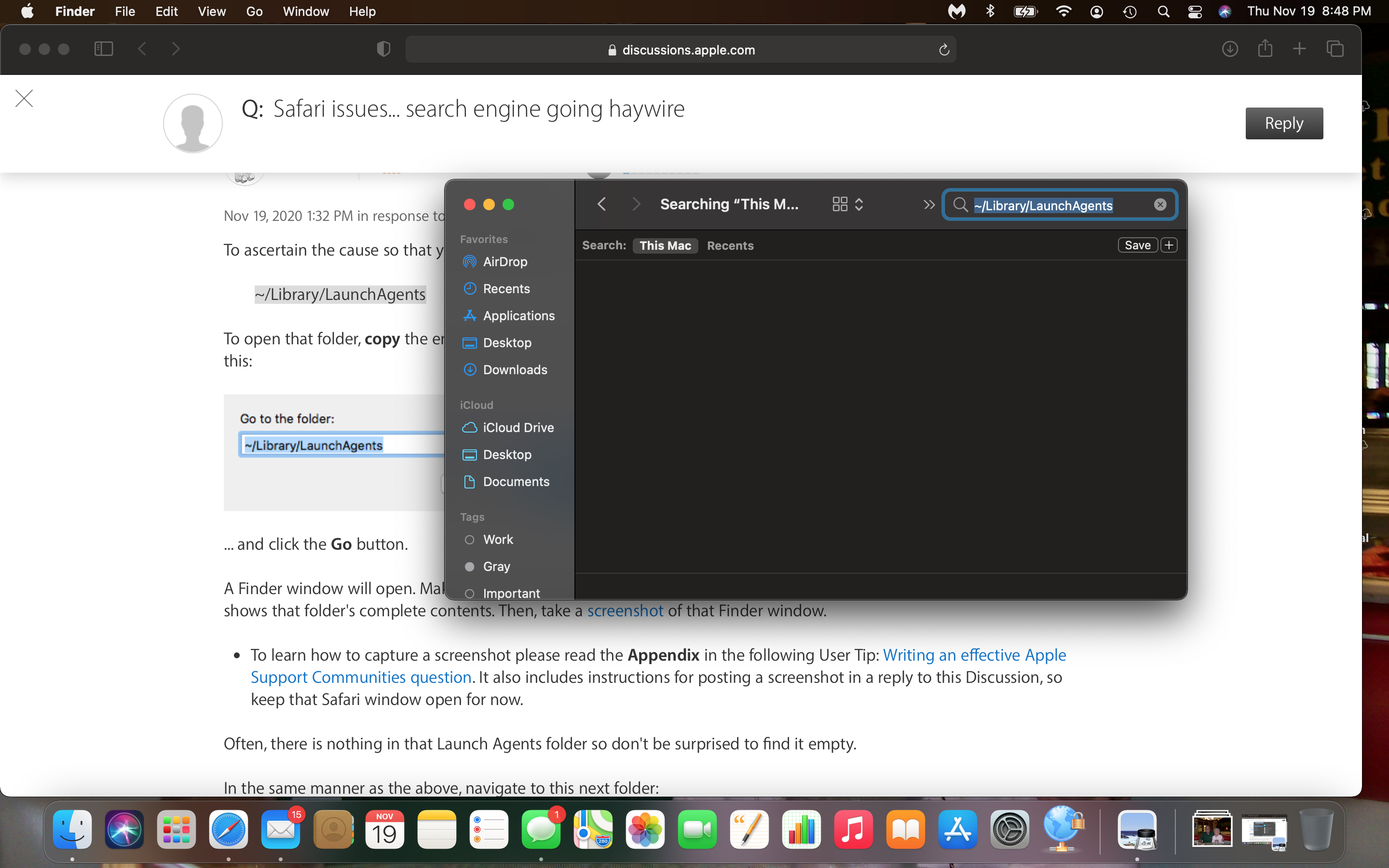The height and width of the screenshot is (868, 1389).
Task: Show Safari downloads
Action: [x=1229, y=49]
